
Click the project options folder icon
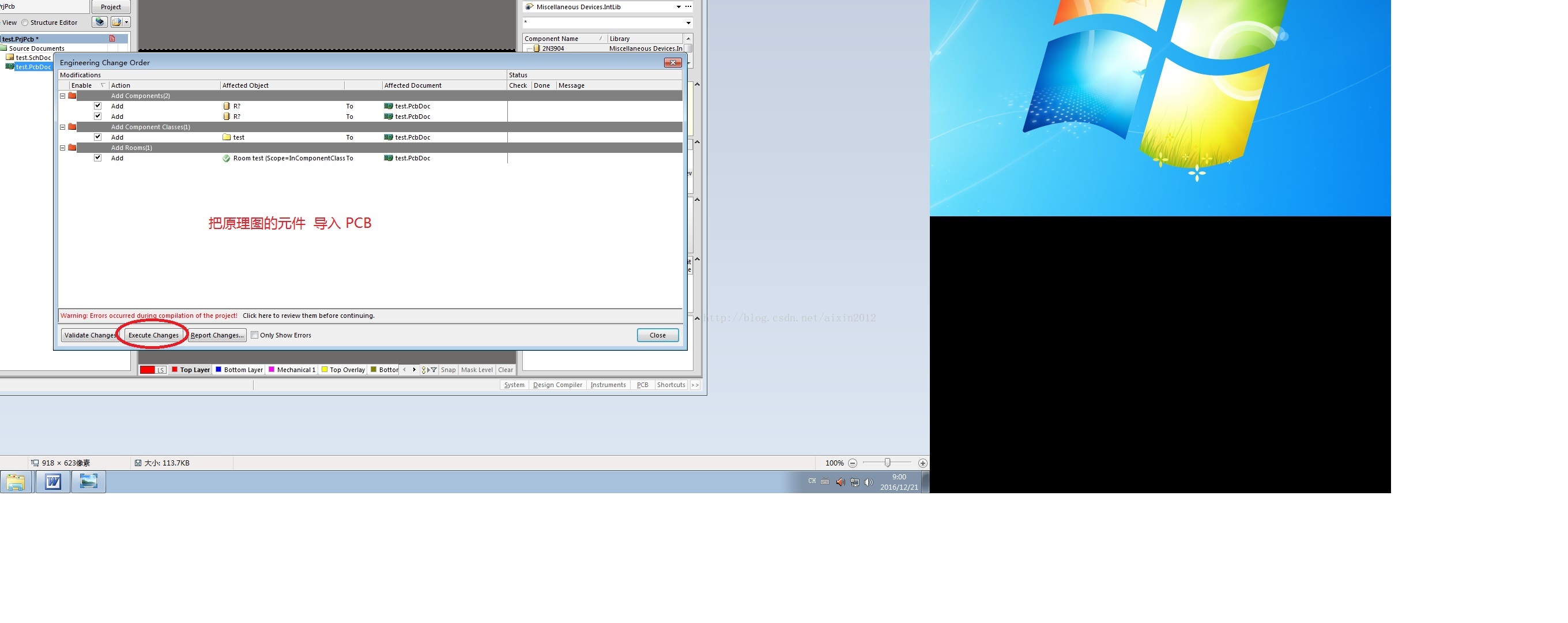(x=117, y=22)
